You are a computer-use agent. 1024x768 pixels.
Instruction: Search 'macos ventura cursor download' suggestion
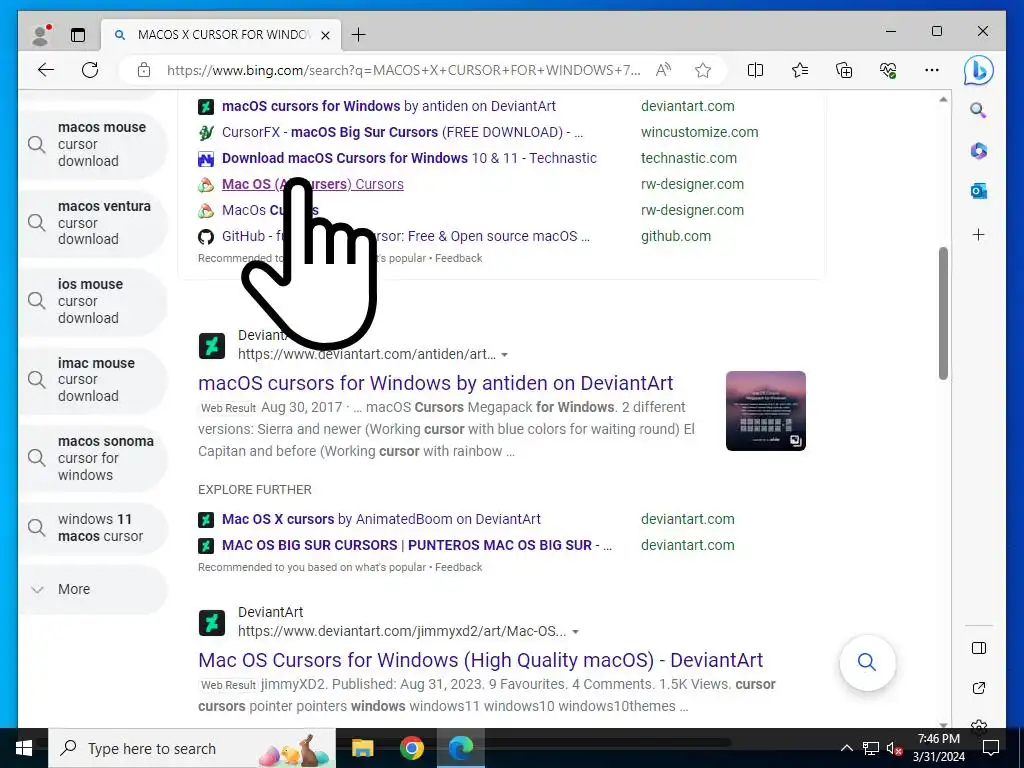coord(93,223)
